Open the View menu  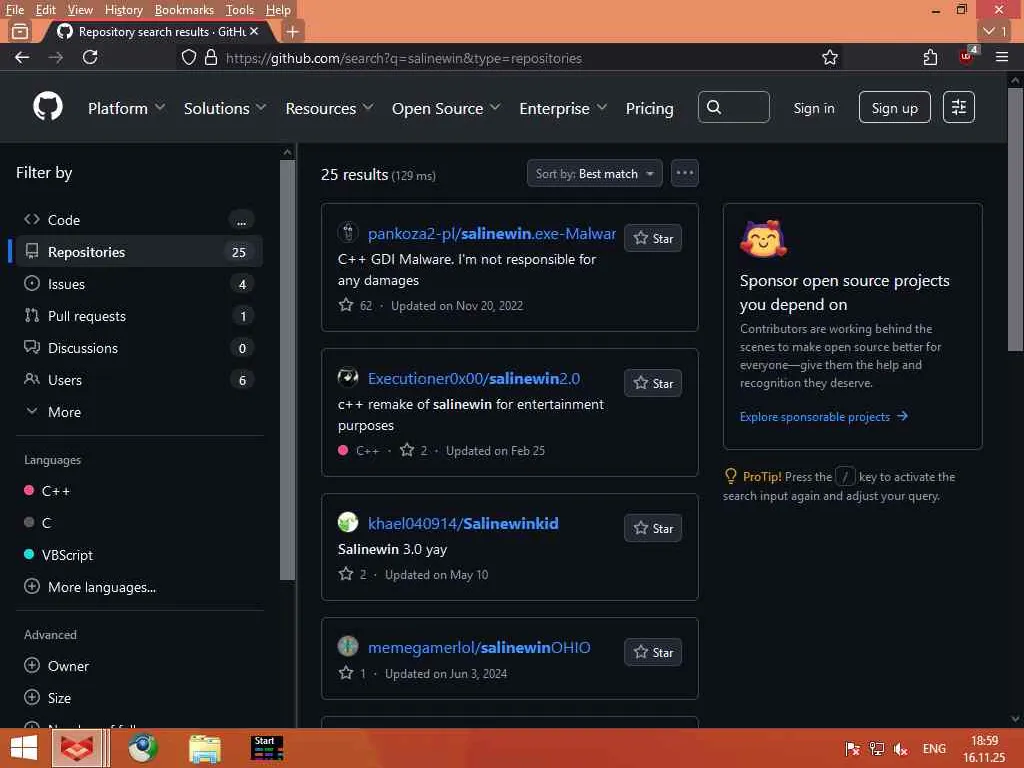point(80,10)
